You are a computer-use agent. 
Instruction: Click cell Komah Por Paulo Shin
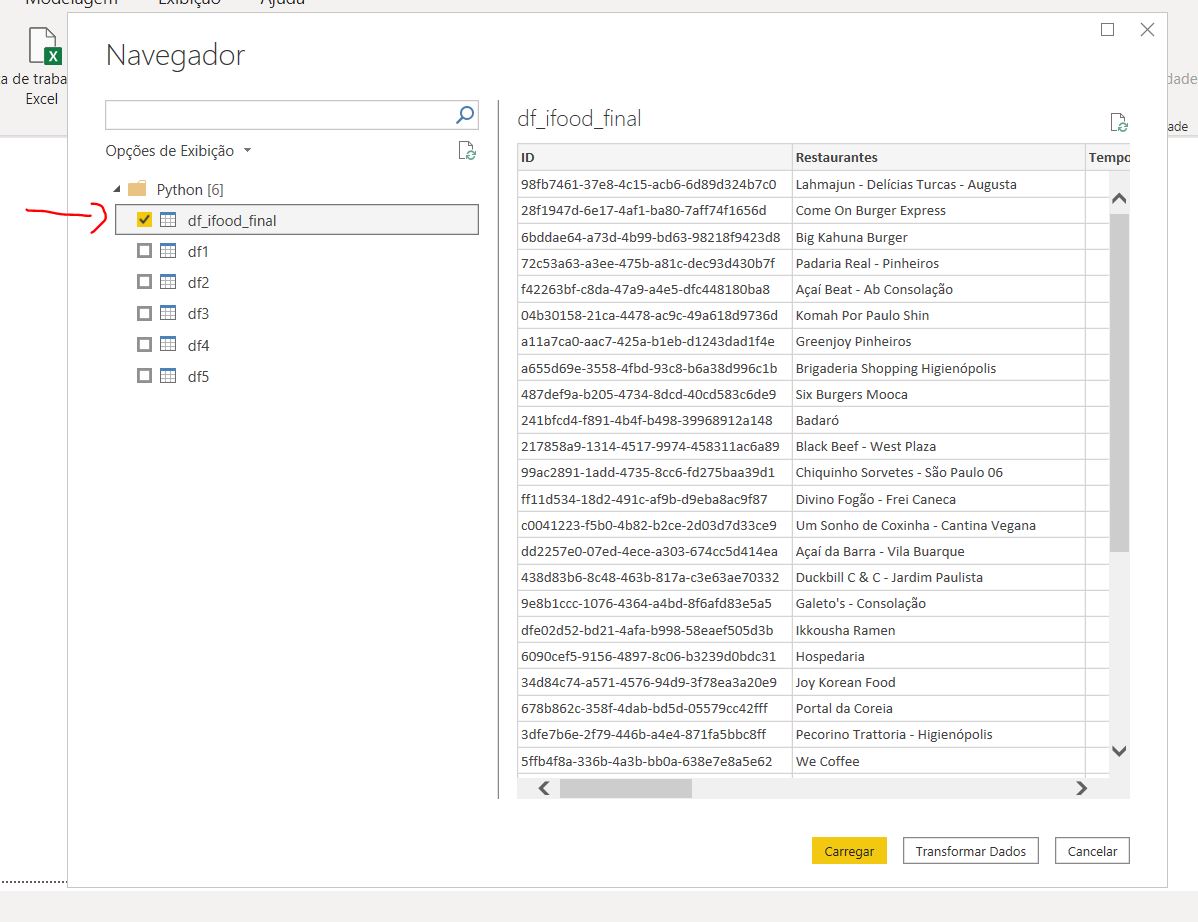pos(938,315)
